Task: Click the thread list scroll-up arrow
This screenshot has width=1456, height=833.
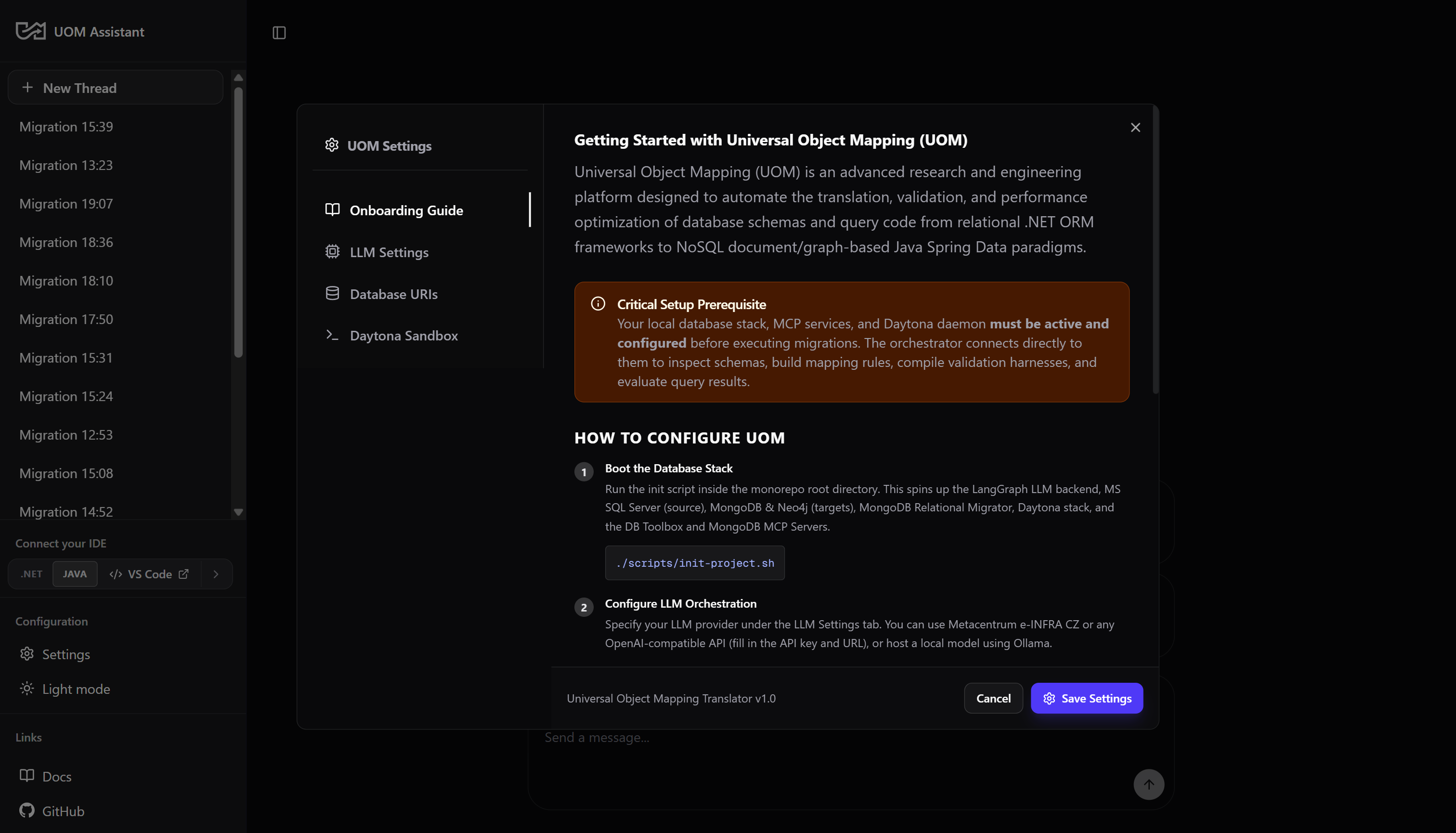Action: click(238, 78)
